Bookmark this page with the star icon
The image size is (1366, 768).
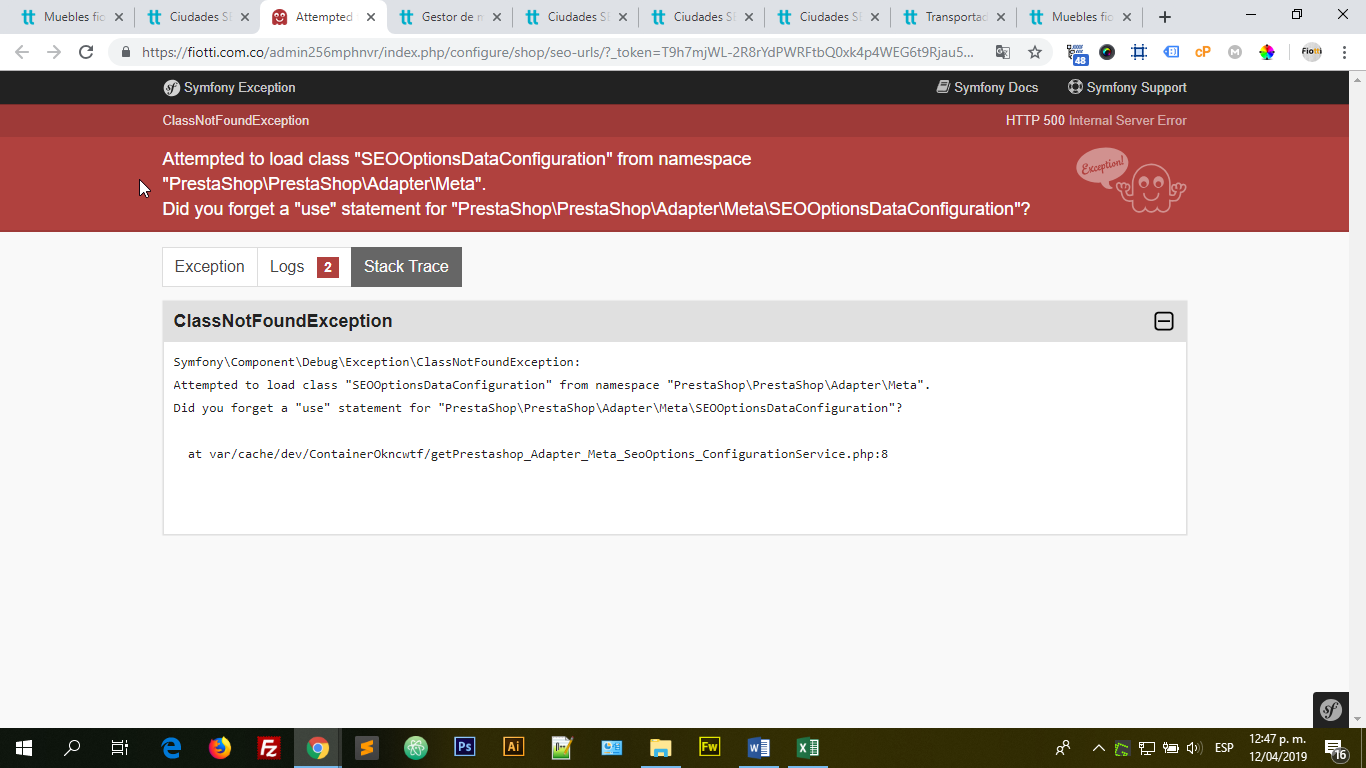tap(1035, 52)
